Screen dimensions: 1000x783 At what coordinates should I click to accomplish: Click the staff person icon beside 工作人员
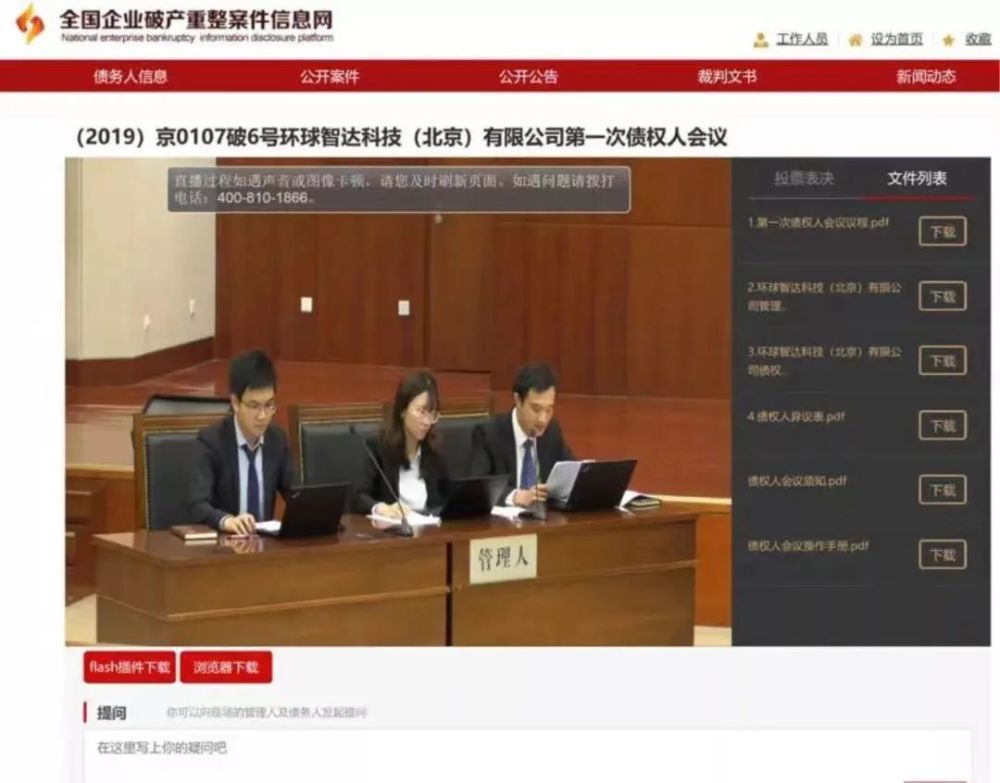(760, 40)
